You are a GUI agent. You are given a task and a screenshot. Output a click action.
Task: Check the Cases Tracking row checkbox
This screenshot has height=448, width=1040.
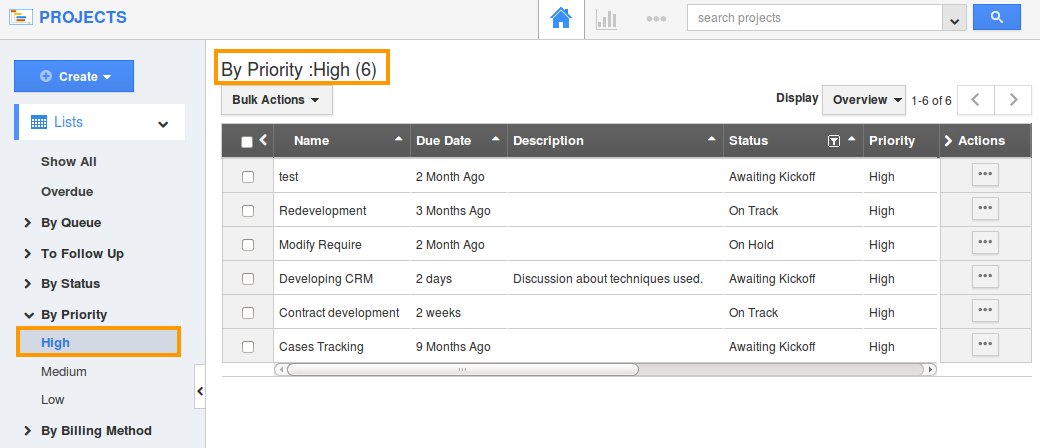click(248, 346)
